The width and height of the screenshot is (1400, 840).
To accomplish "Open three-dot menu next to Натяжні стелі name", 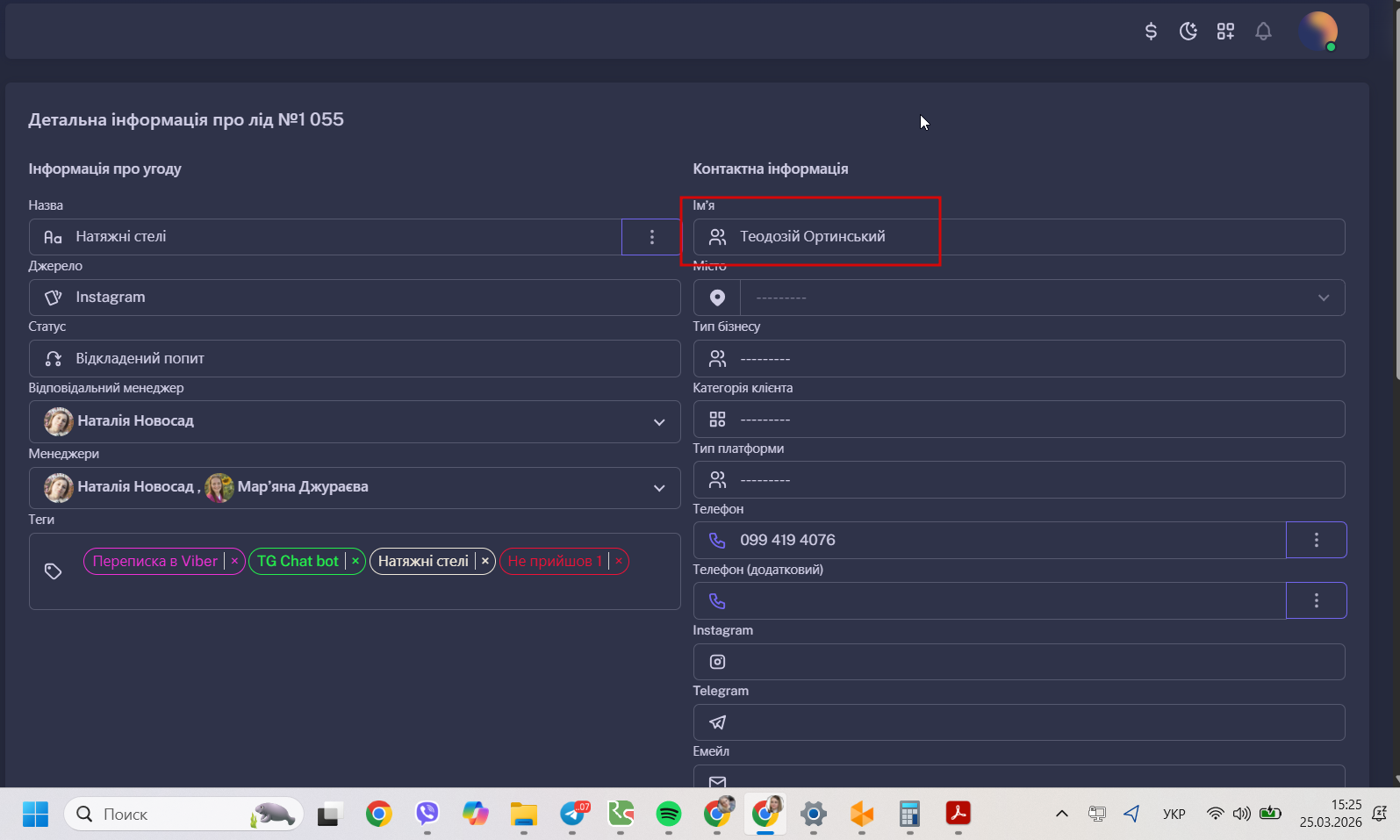I will point(651,237).
